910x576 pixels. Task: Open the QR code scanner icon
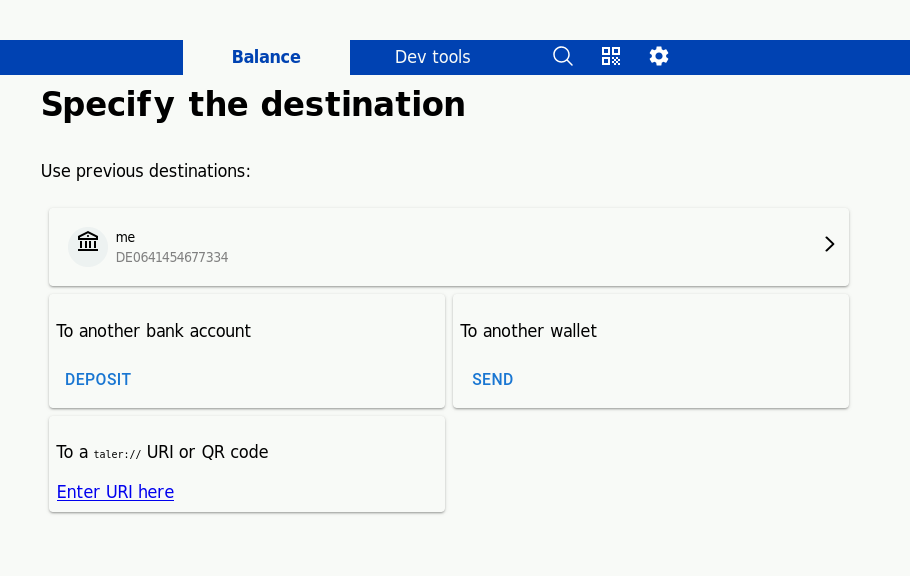611,56
